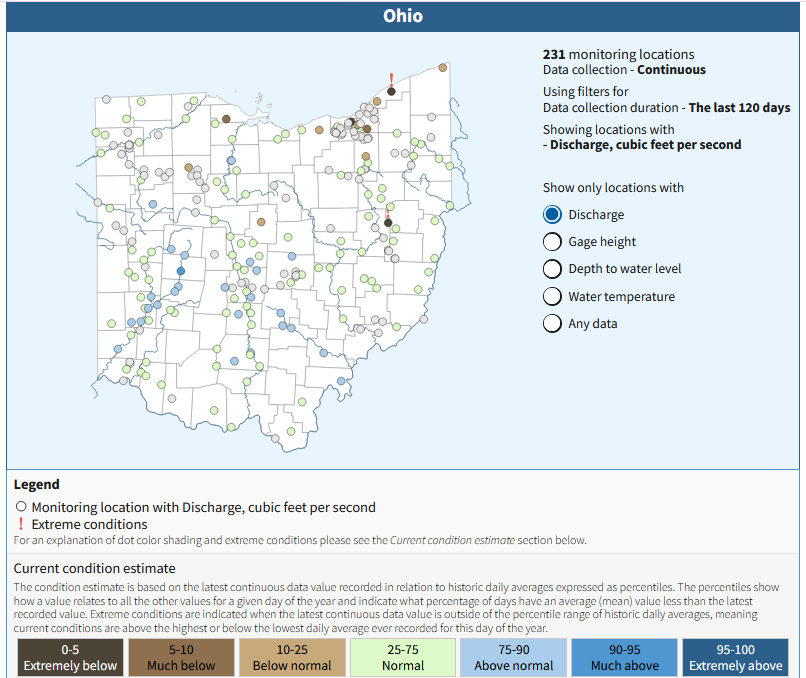Click the tan monitoring dot at Ohio's northeast corner

pos(443,67)
